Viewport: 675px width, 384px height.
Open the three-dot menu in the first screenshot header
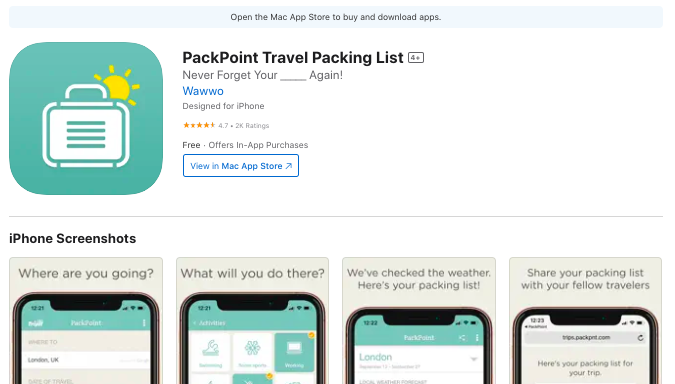pos(144,323)
